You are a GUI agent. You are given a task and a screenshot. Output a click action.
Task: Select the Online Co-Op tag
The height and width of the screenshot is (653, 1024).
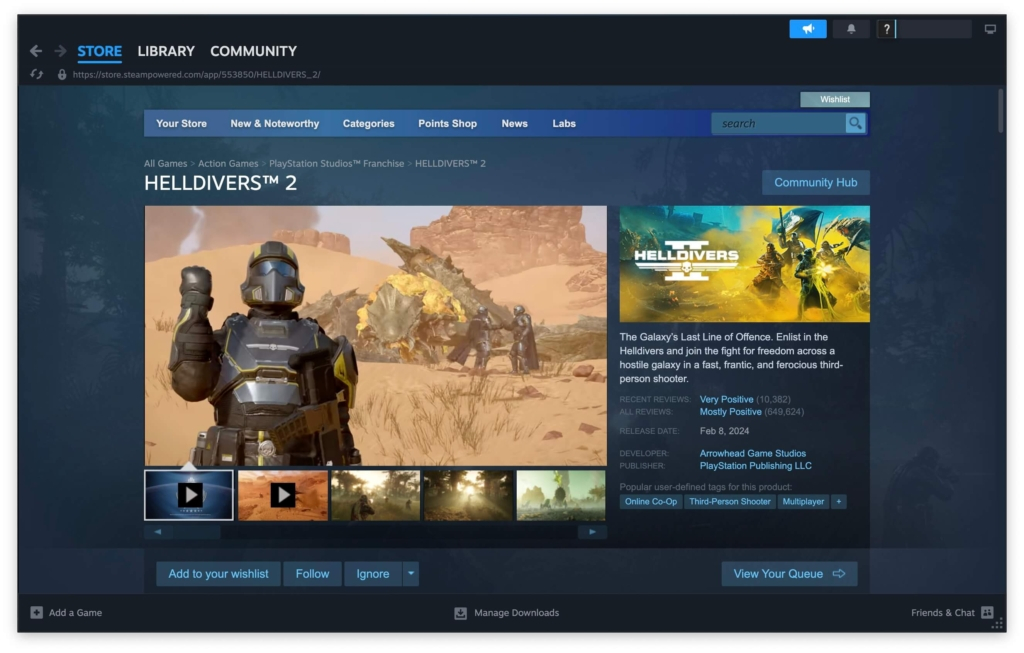coord(650,502)
